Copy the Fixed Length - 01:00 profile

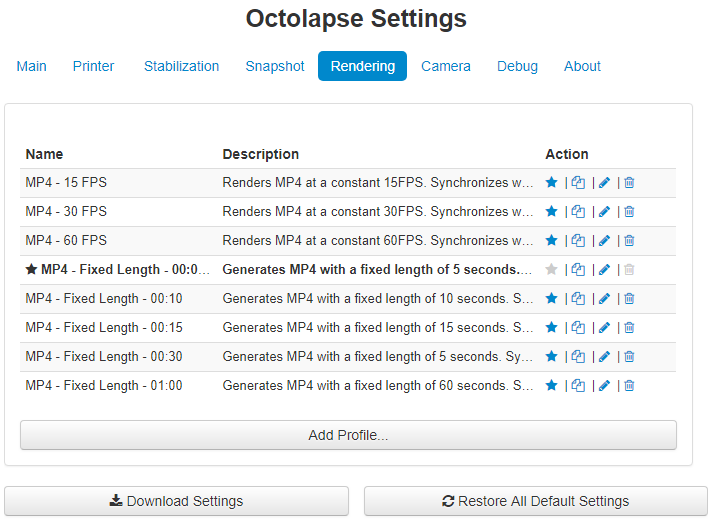578,385
